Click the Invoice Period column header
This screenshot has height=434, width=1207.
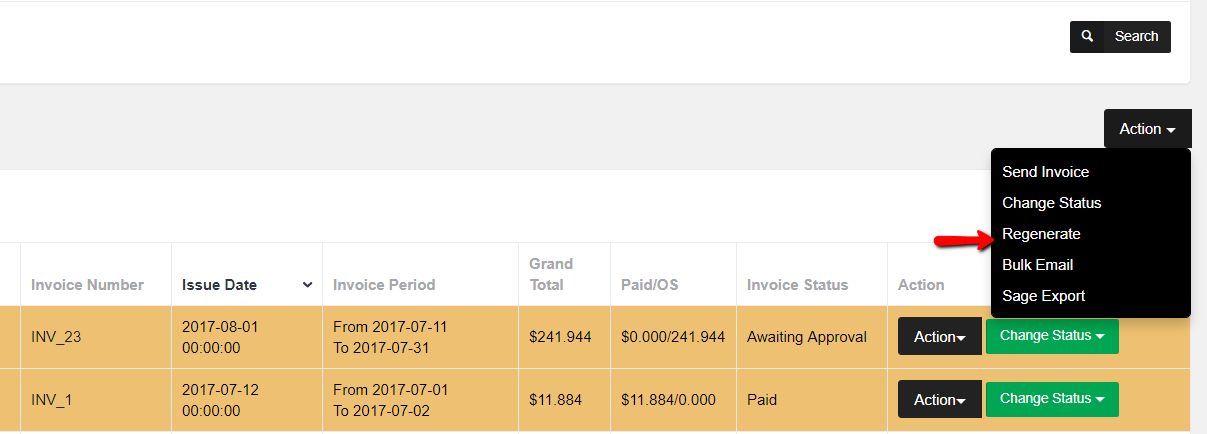tap(384, 285)
